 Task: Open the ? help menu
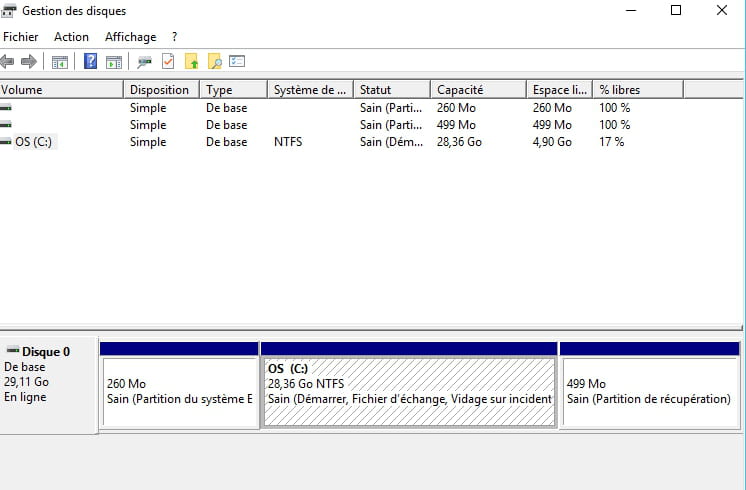coord(175,37)
